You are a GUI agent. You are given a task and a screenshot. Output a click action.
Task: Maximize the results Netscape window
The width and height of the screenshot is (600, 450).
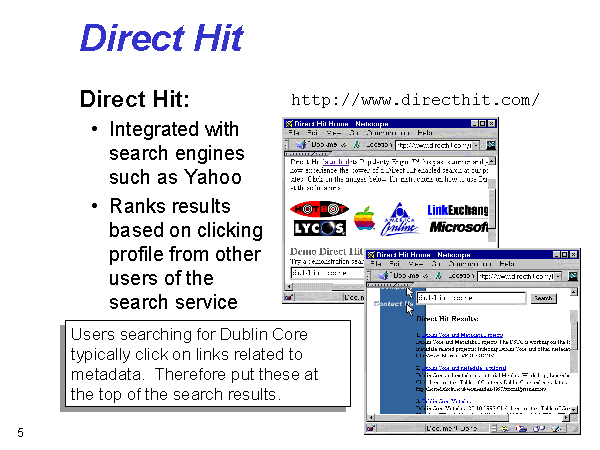[565, 254]
